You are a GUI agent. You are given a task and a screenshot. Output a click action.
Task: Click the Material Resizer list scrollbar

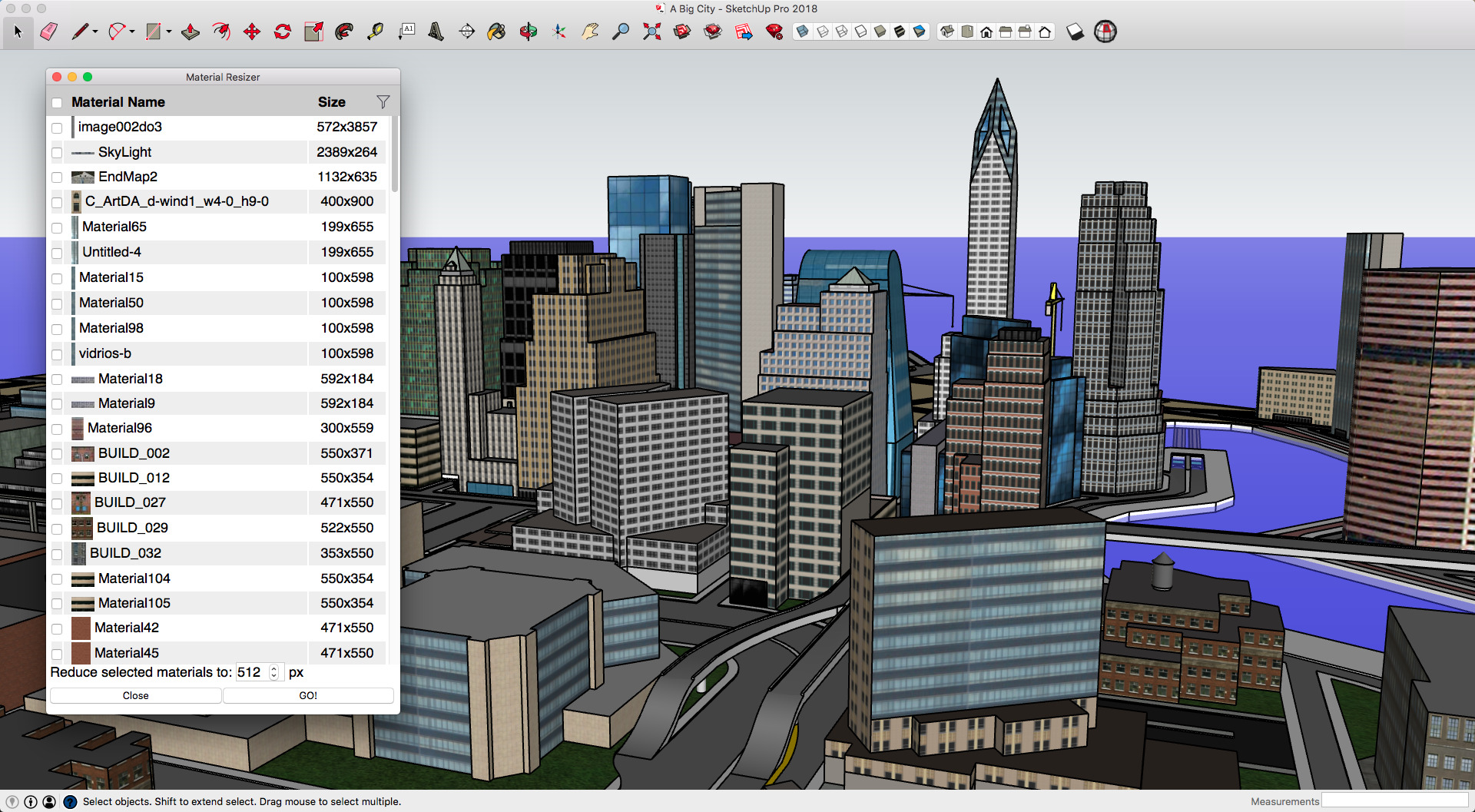coord(395,154)
